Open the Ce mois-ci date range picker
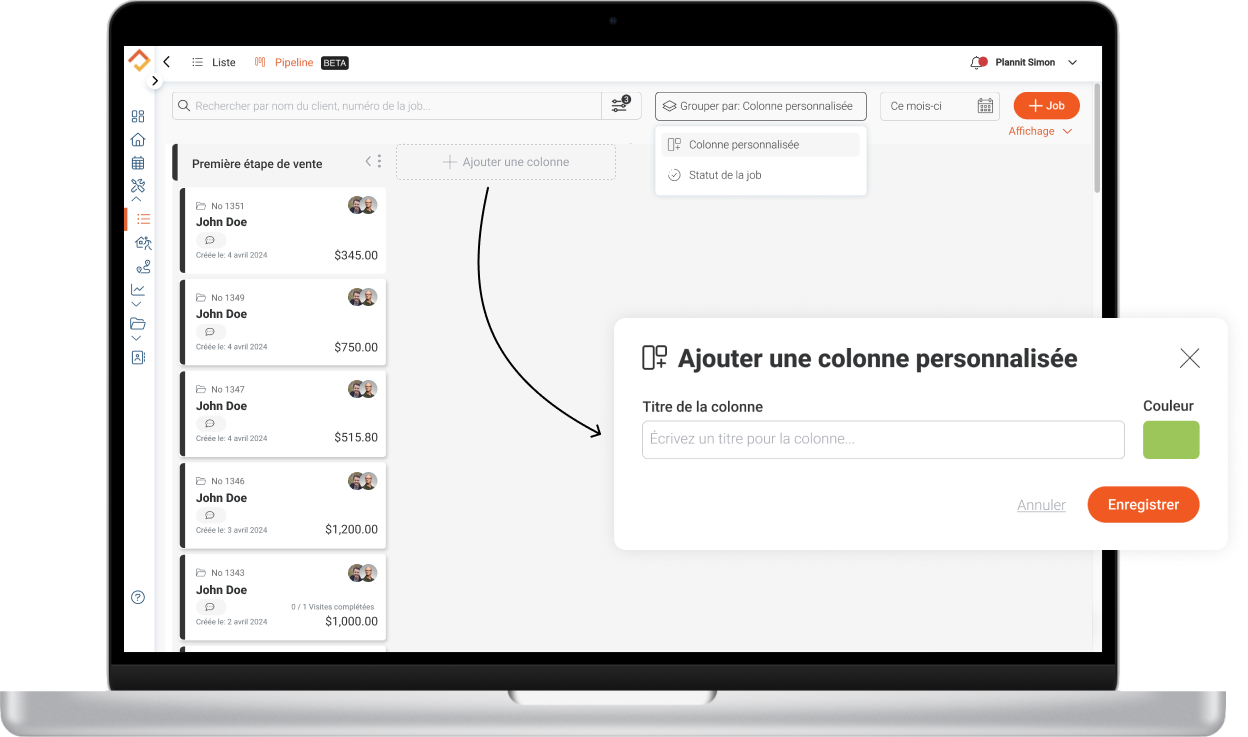Screen dimensions: 1248x737 939,106
